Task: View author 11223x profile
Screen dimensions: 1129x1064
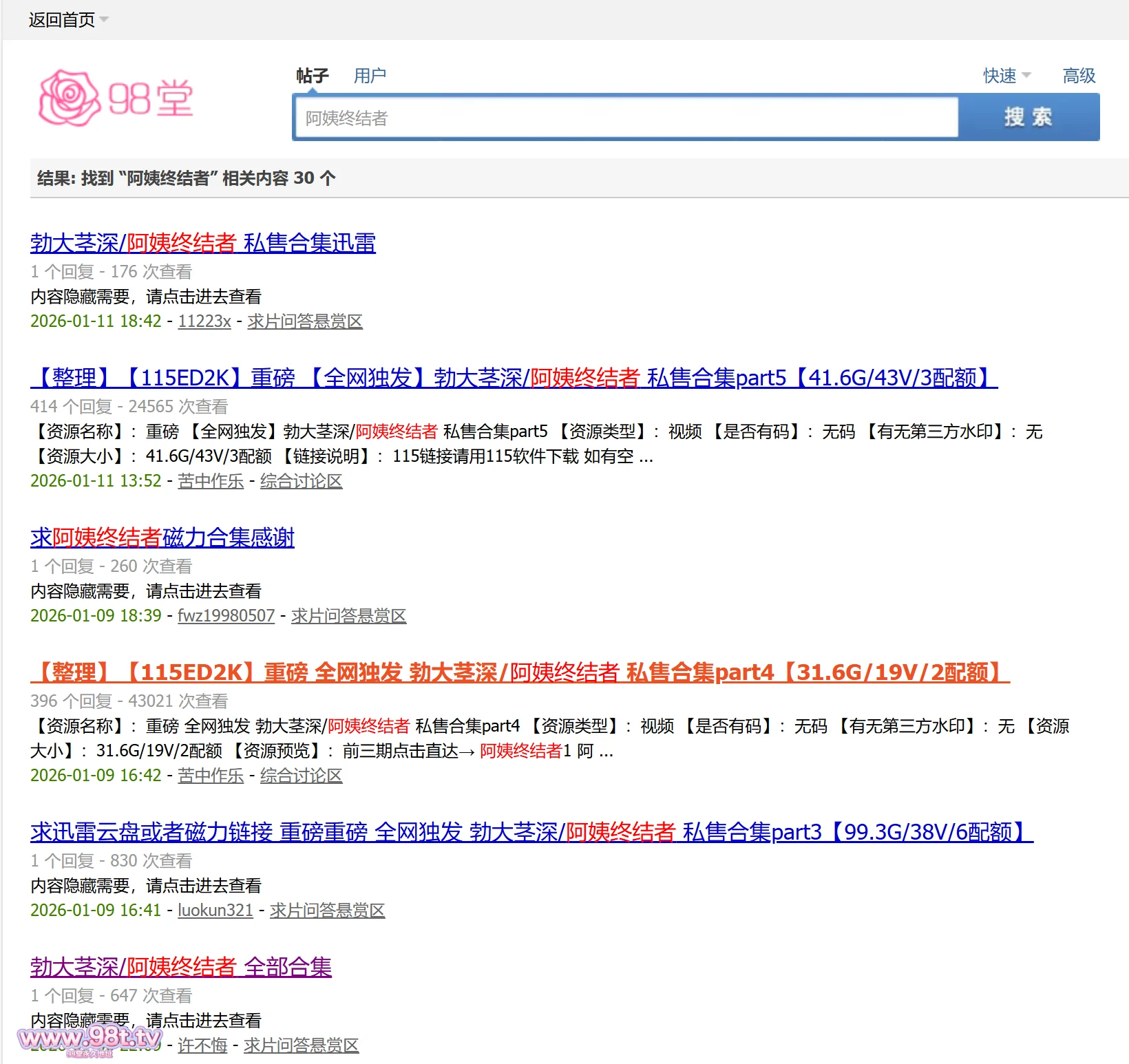Action: point(204,321)
